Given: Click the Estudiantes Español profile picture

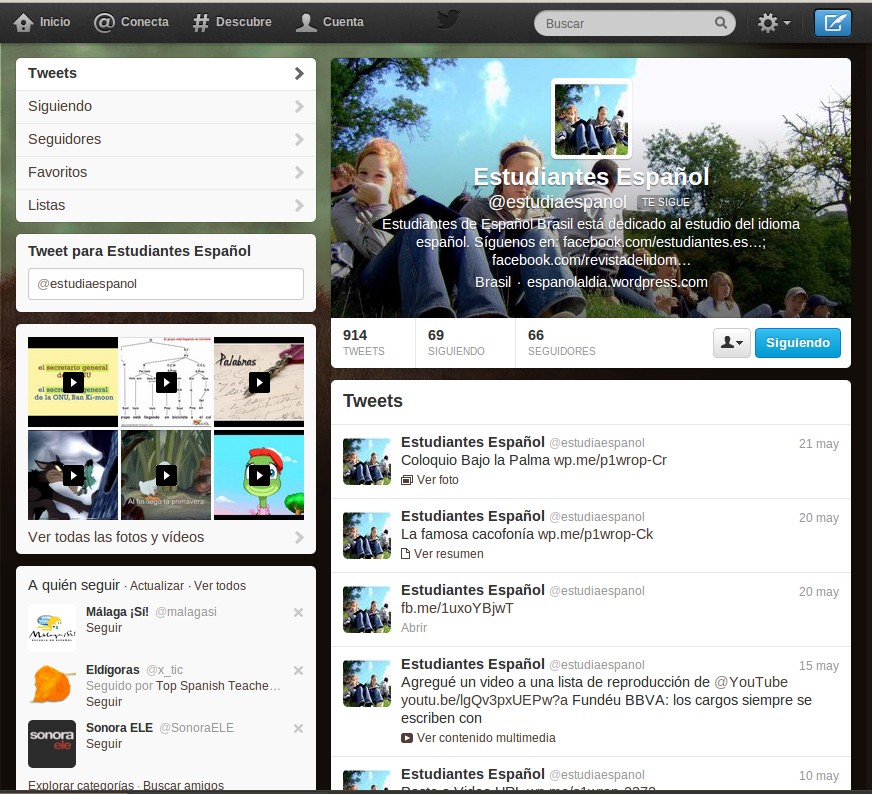Looking at the screenshot, I should coord(591,119).
